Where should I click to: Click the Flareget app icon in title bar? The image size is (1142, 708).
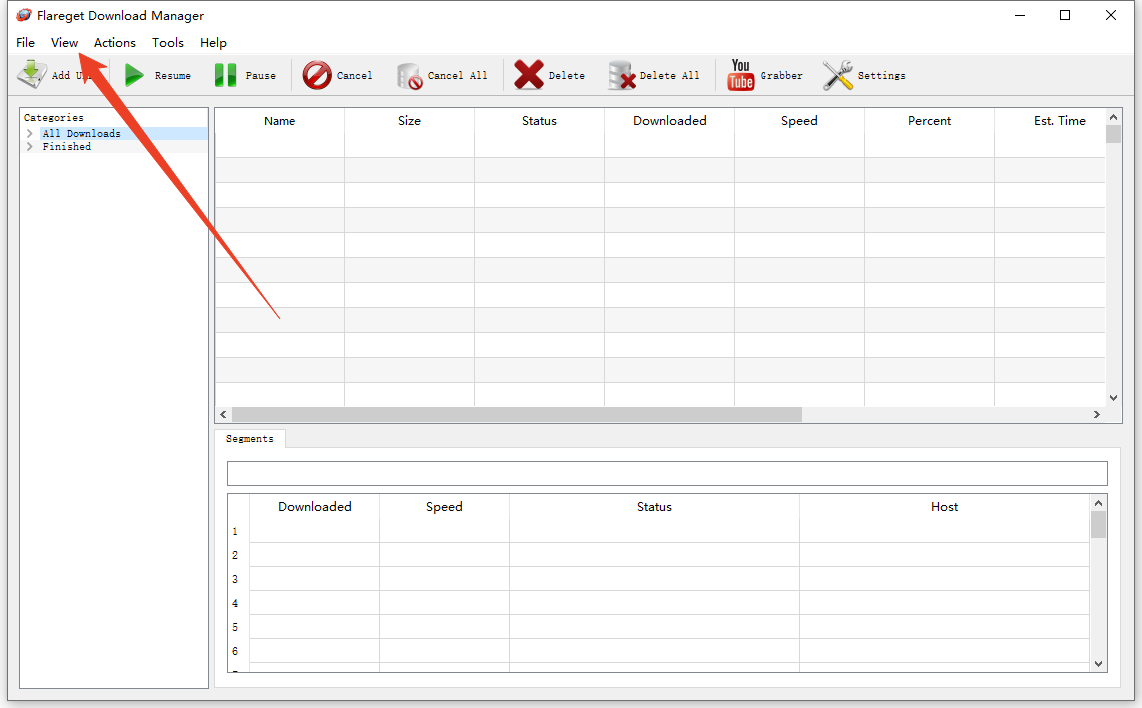pos(23,15)
